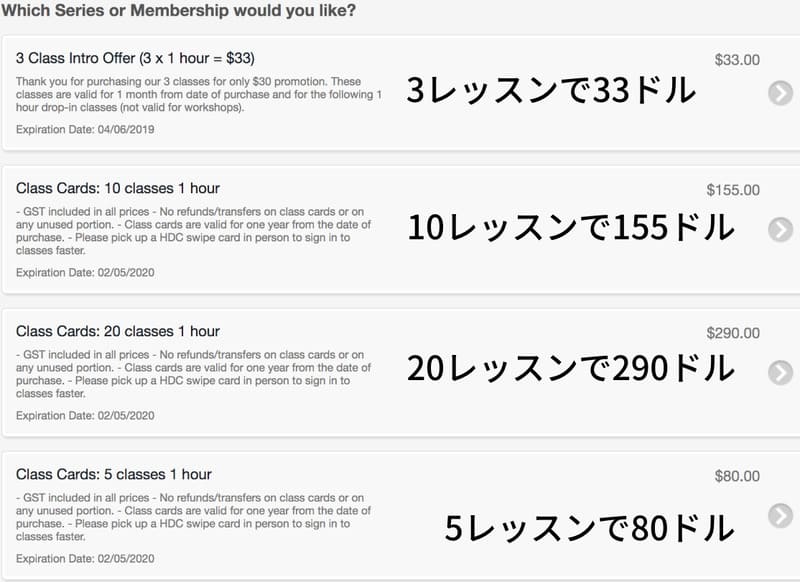The height and width of the screenshot is (582, 800).
Task: Click the 10 classes card description text
Action: [193, 231]
